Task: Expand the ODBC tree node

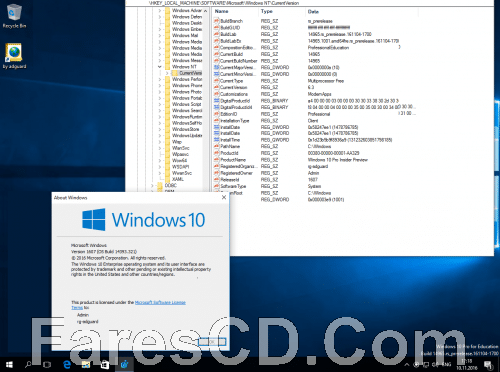Action: click(152, 185)
